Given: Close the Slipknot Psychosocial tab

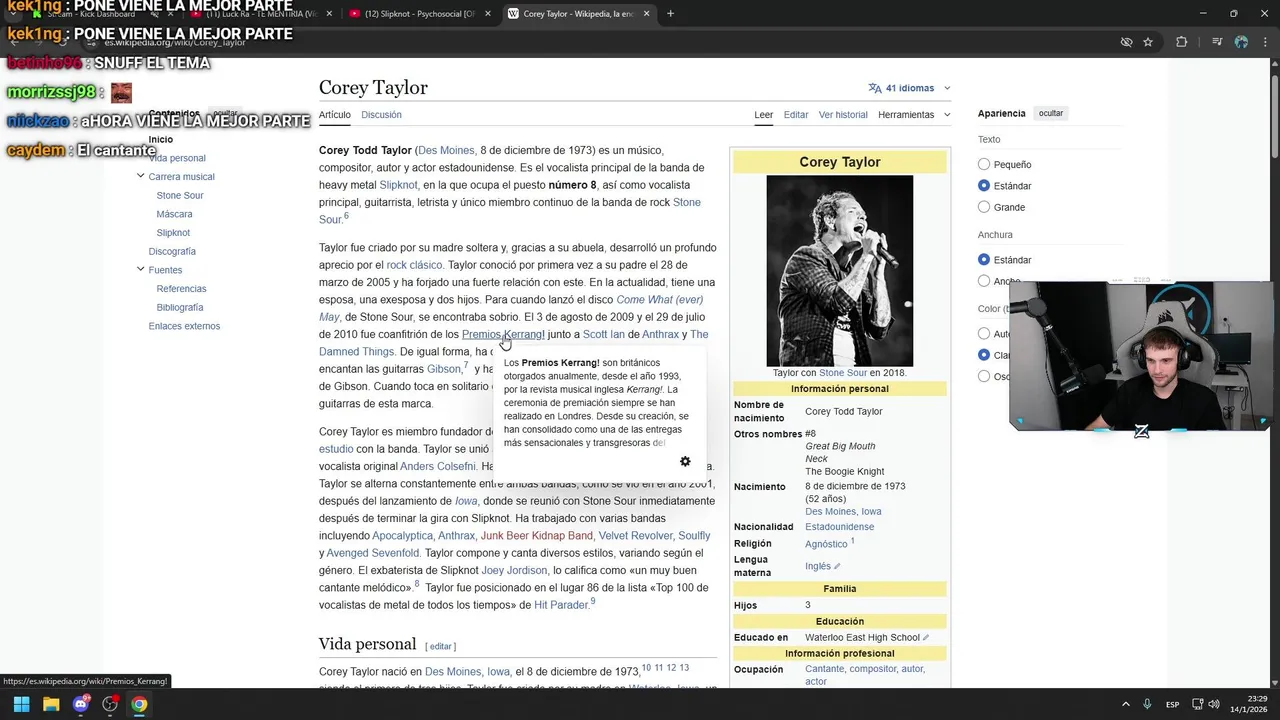Looking at the screenshot, I should [488, 14].
